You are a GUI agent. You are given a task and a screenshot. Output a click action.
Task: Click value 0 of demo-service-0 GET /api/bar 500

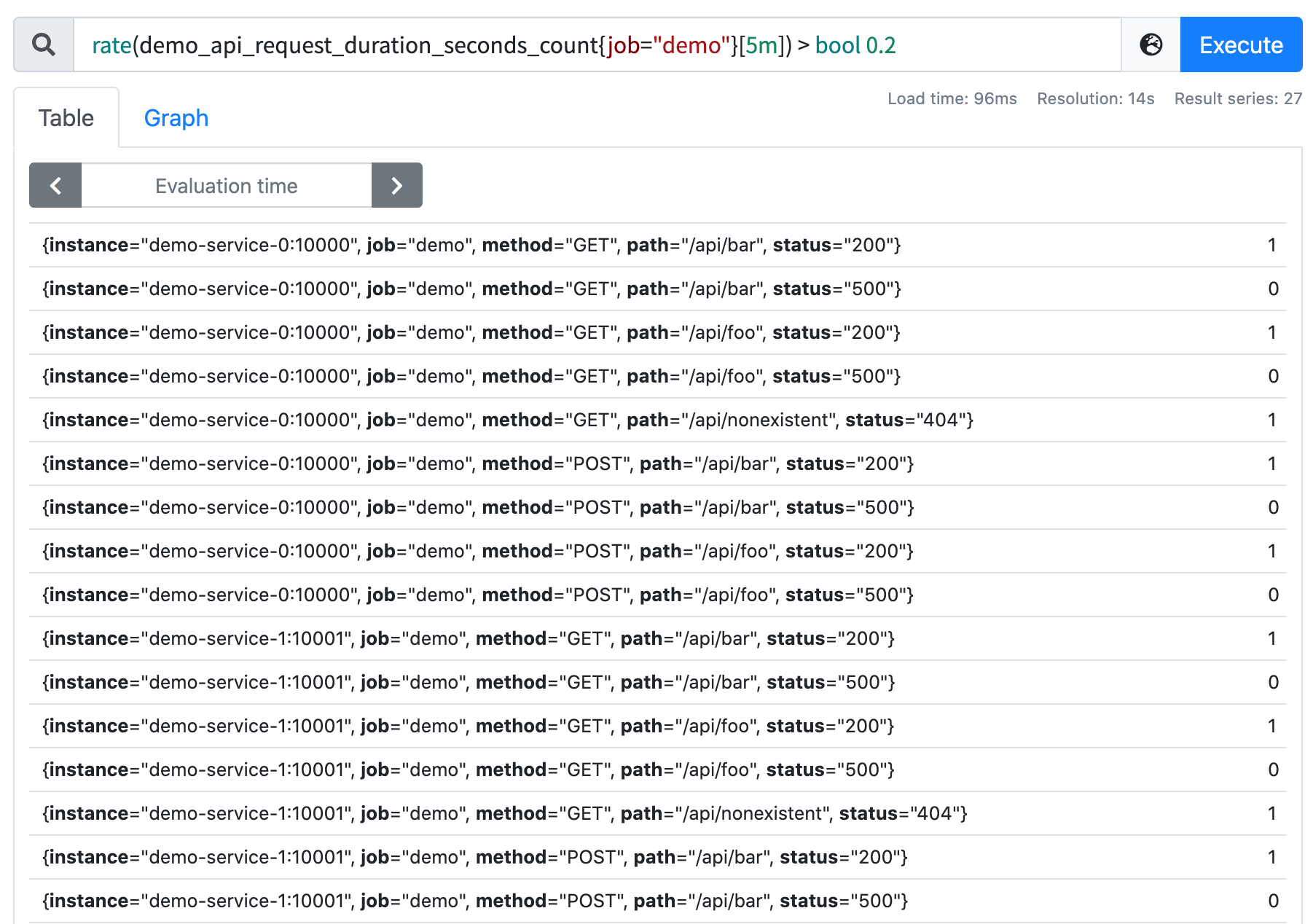[1273, 289]
